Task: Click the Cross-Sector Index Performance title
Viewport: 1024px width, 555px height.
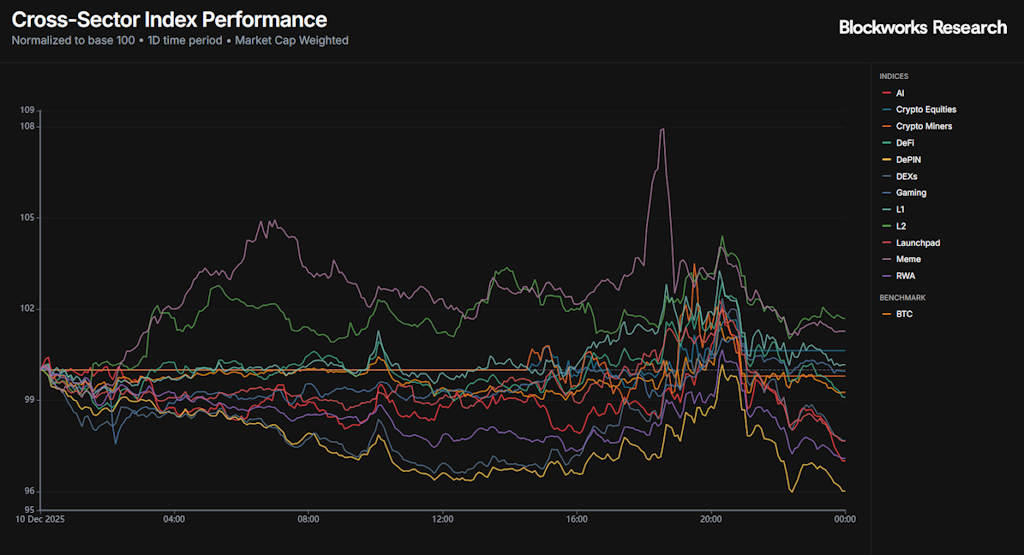Action: pyautogui.click(x=169, y=19)
